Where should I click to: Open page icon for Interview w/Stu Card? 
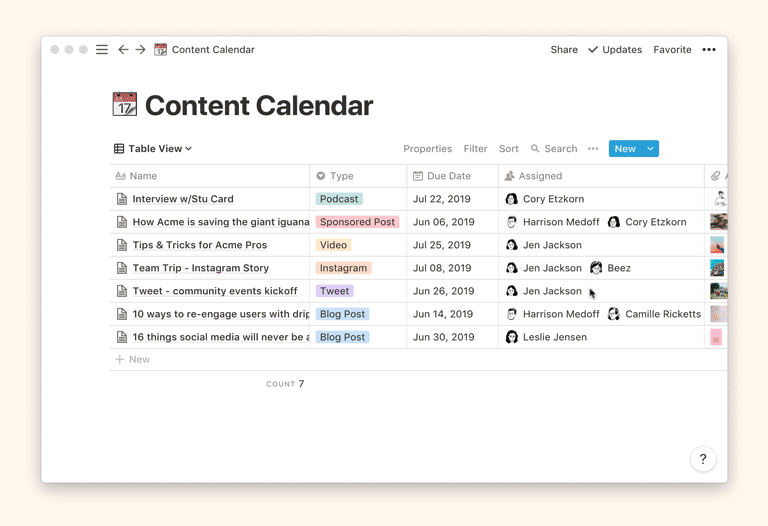pyautogui.click(x=122, y=199)
